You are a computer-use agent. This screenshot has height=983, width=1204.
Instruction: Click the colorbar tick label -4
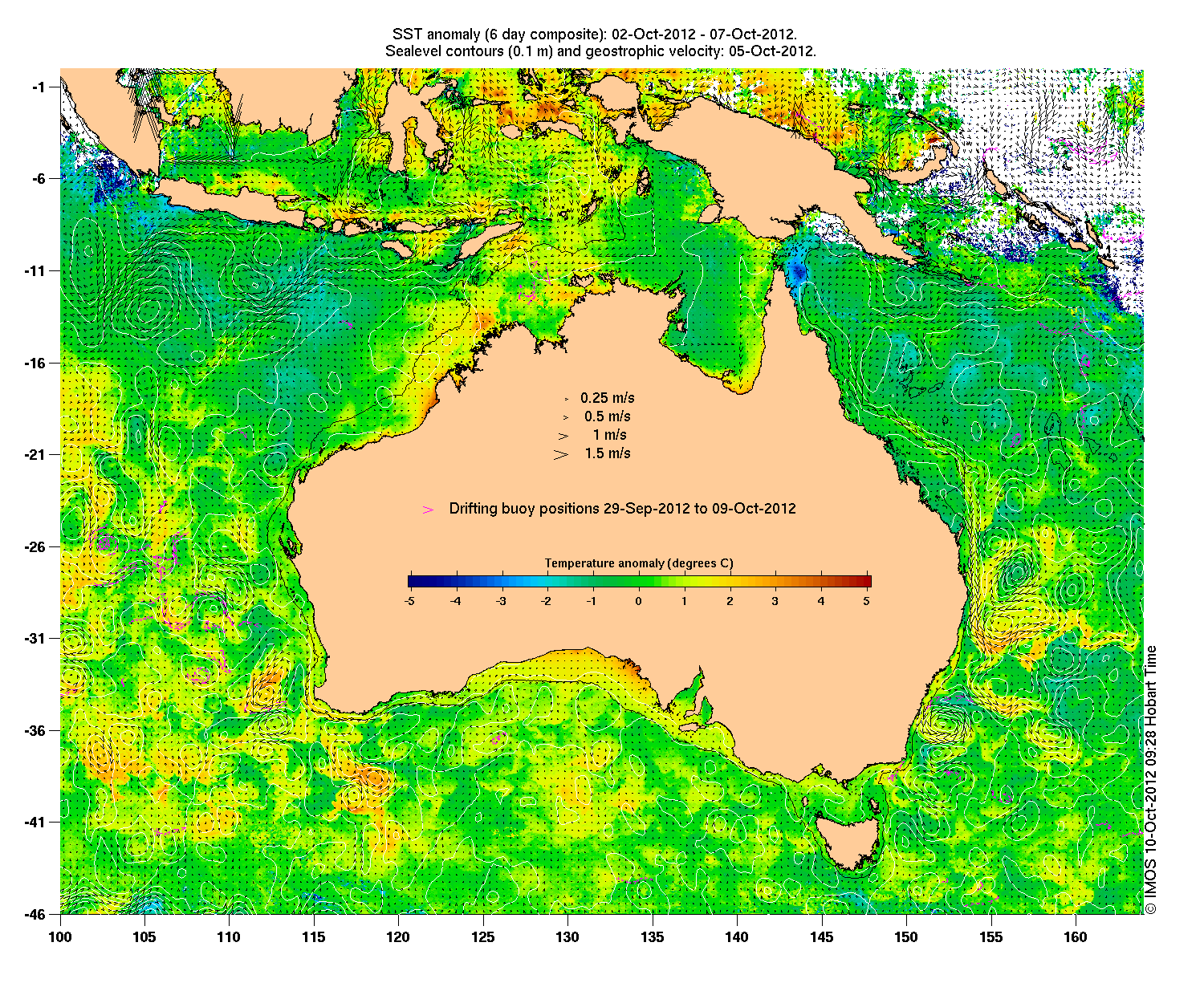pos(455,601)
